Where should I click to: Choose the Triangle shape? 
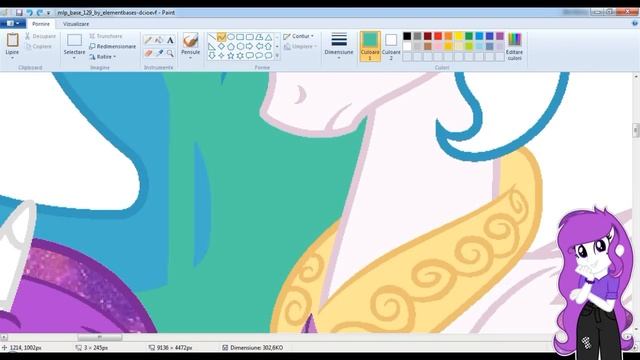[268, 38]
